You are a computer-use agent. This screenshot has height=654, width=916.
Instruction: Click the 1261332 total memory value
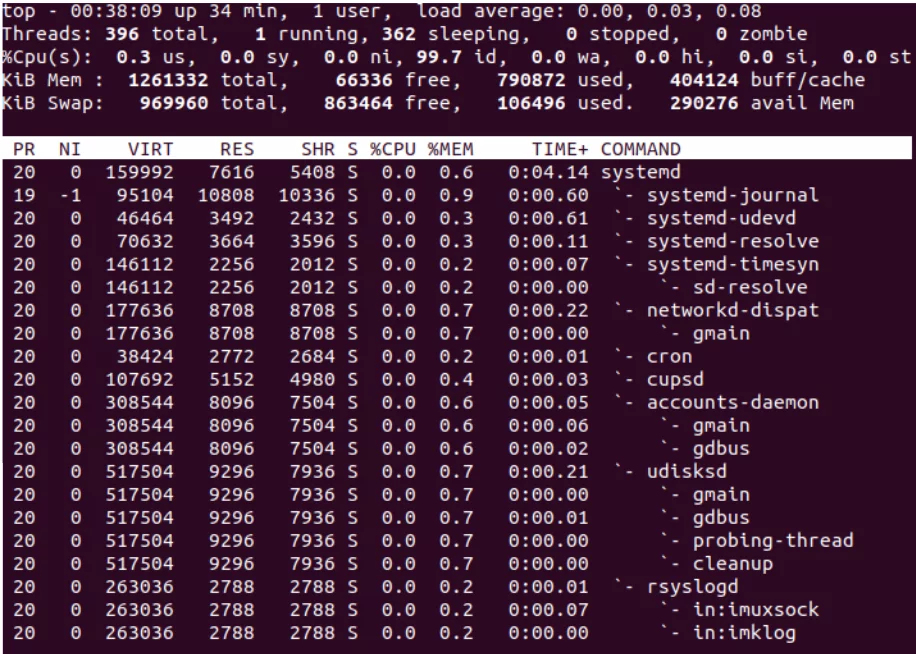point(168,80)
